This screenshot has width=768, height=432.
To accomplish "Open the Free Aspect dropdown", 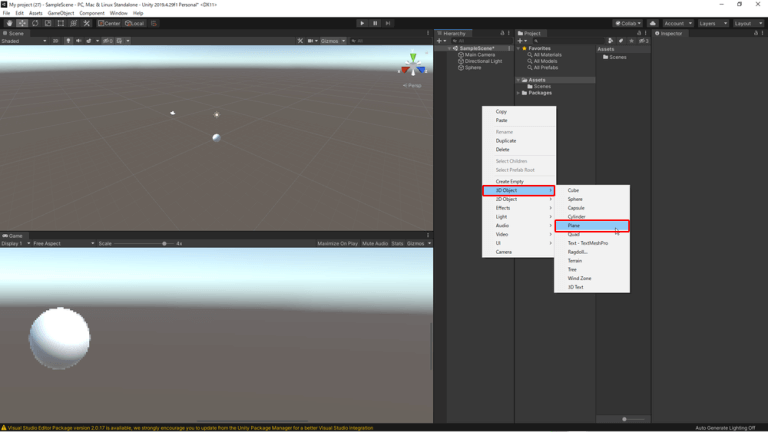I will [64, 243].
